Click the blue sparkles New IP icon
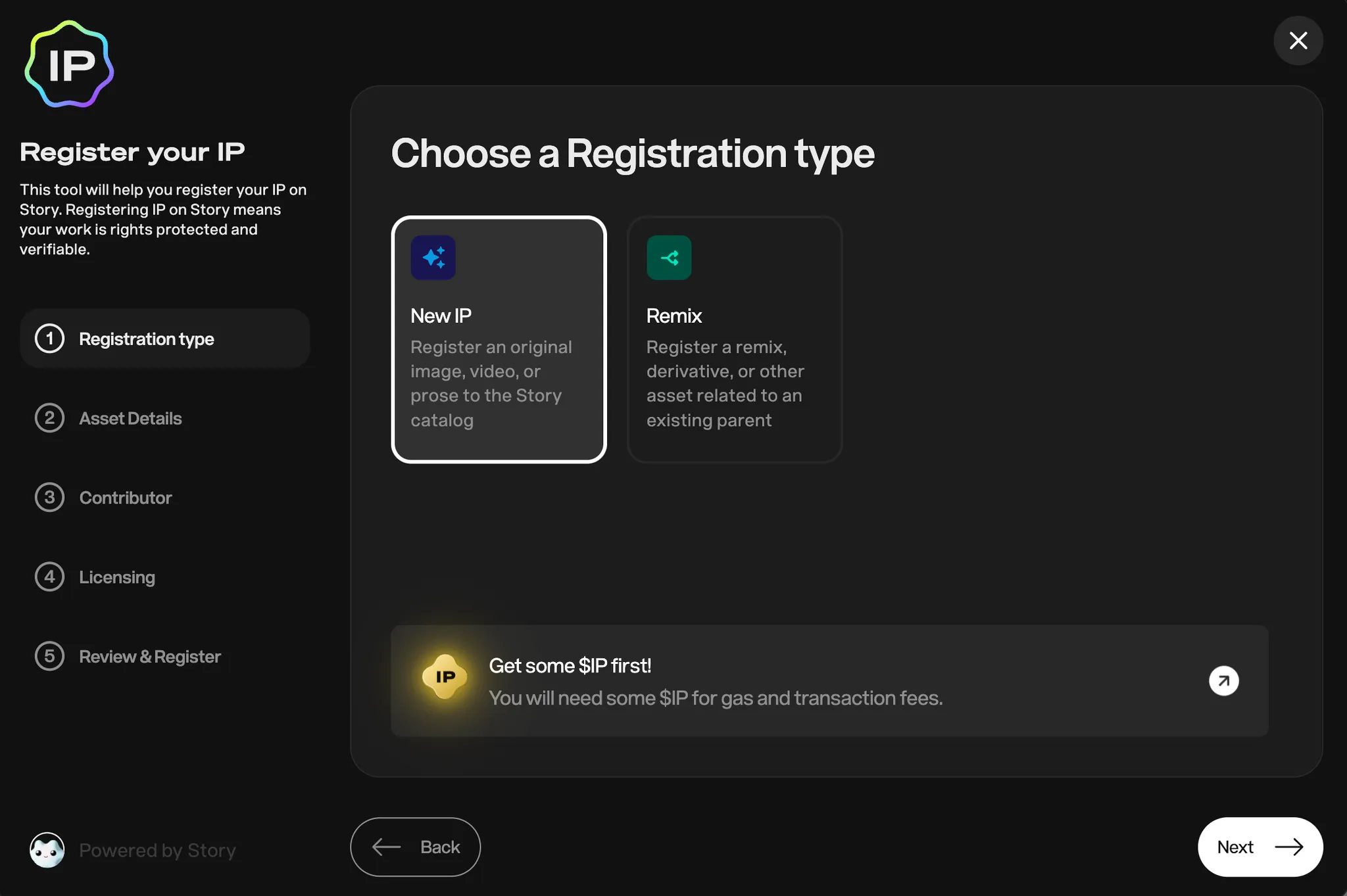Screen dimensions: 1347x896 pyautogui.click(x=433, y=258)
